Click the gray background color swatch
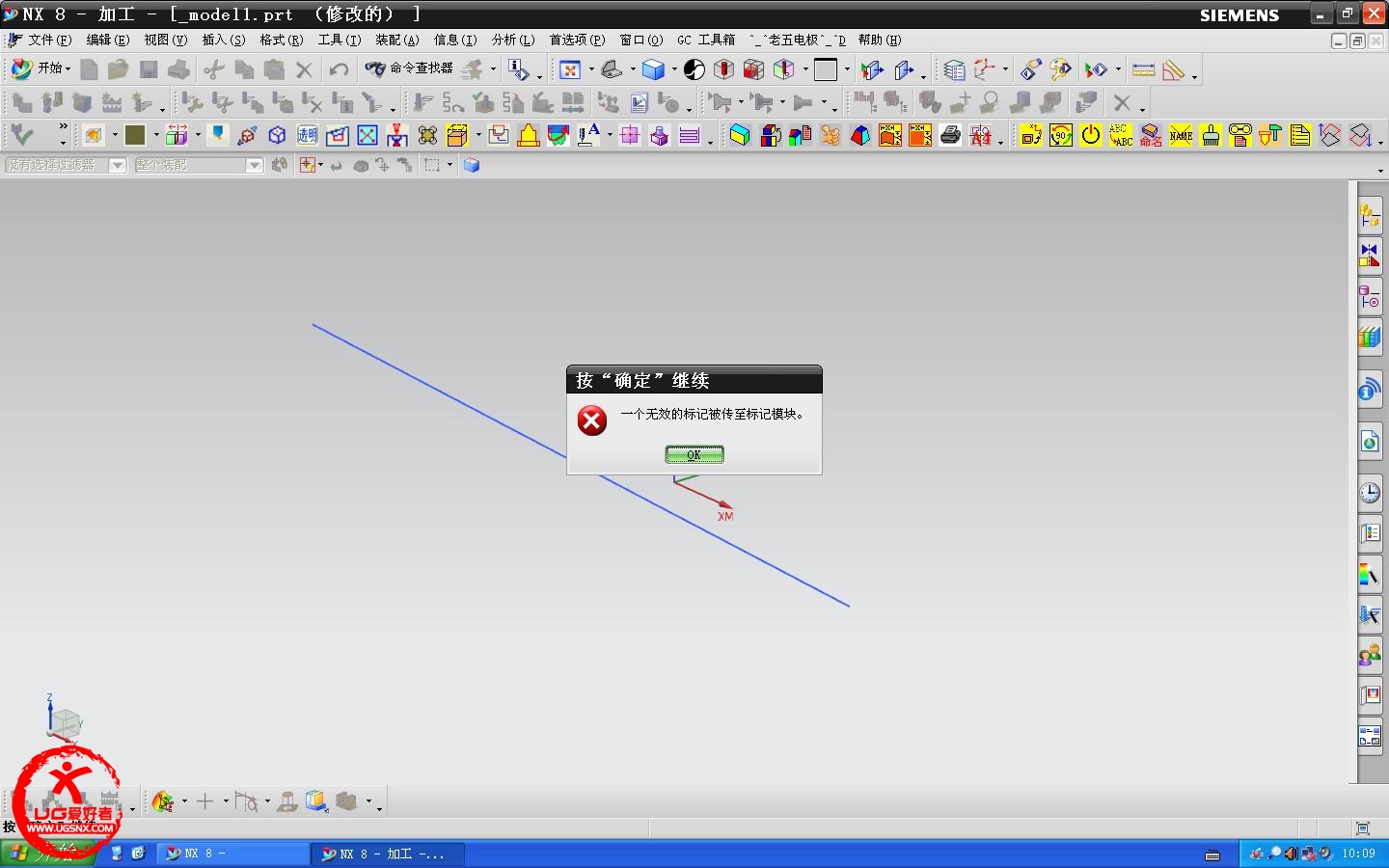The width and height of the screenshot is (1389, 868). [x=826, y=69]
